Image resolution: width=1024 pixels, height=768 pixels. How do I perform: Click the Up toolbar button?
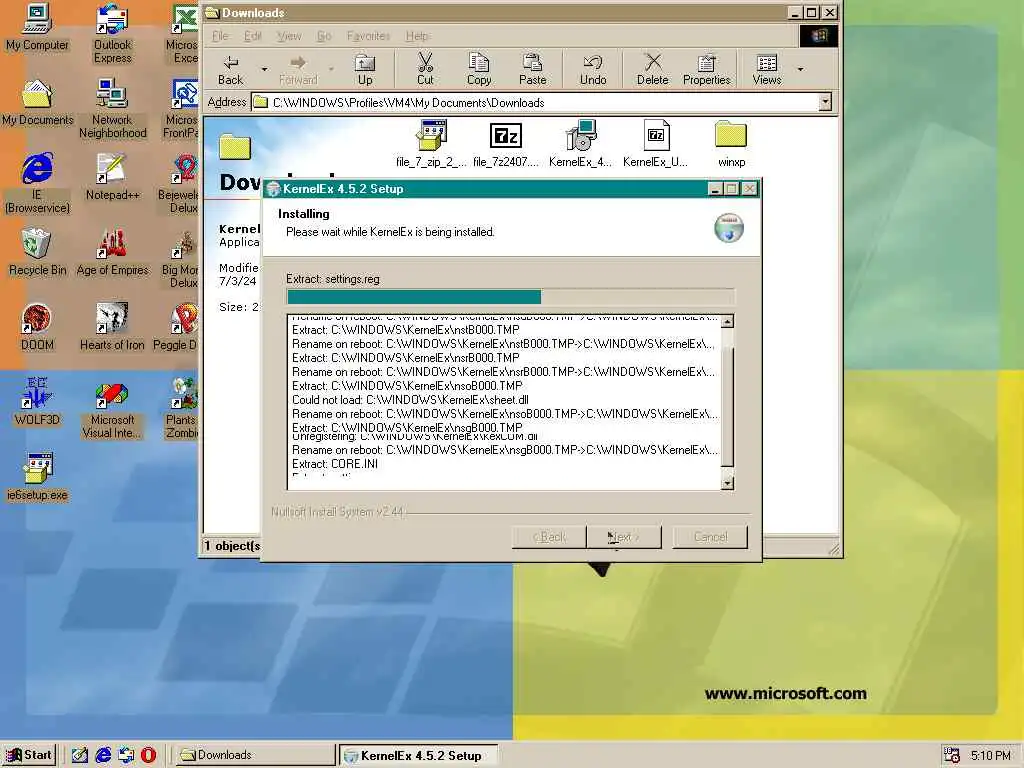point(365,70)
